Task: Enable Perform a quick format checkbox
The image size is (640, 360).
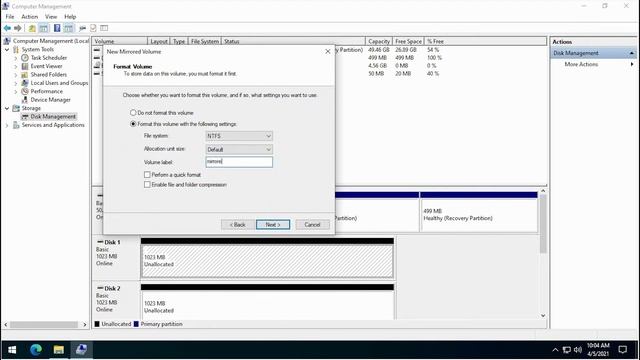Action: tap(147, 175)
